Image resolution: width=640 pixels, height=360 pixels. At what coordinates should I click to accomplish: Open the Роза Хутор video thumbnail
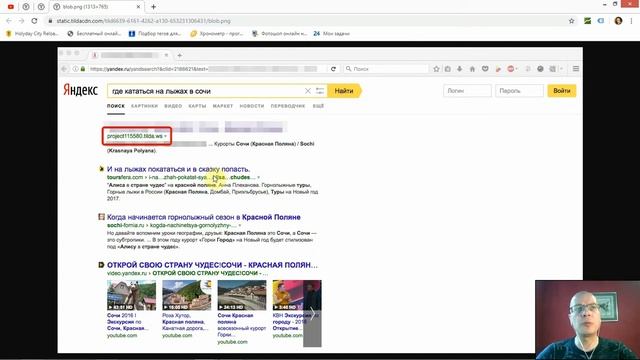point(187,295)
